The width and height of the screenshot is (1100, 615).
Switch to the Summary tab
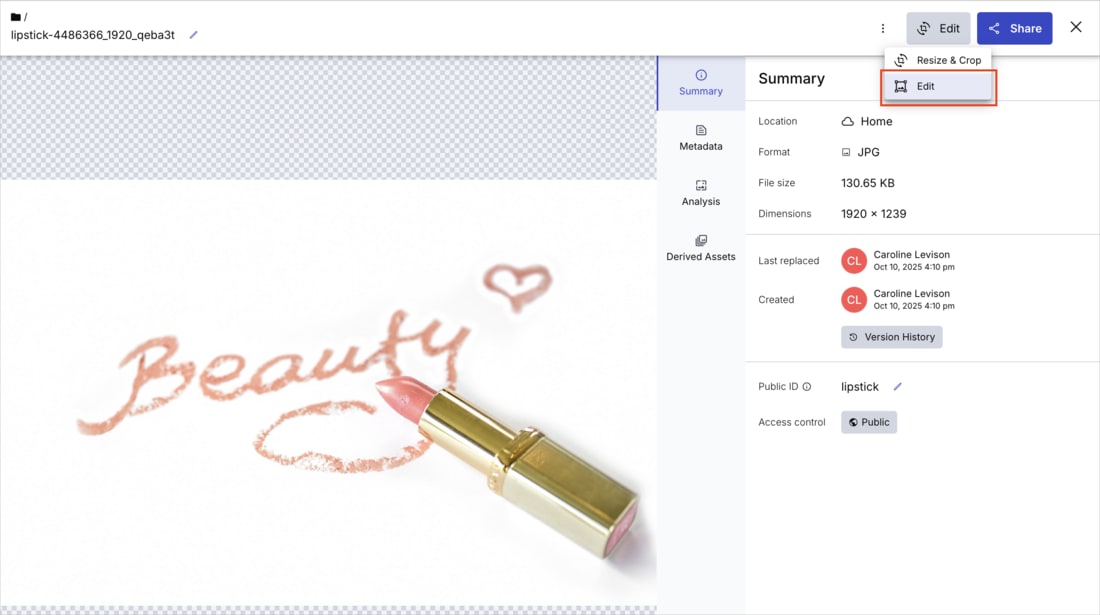coord(700,82)
